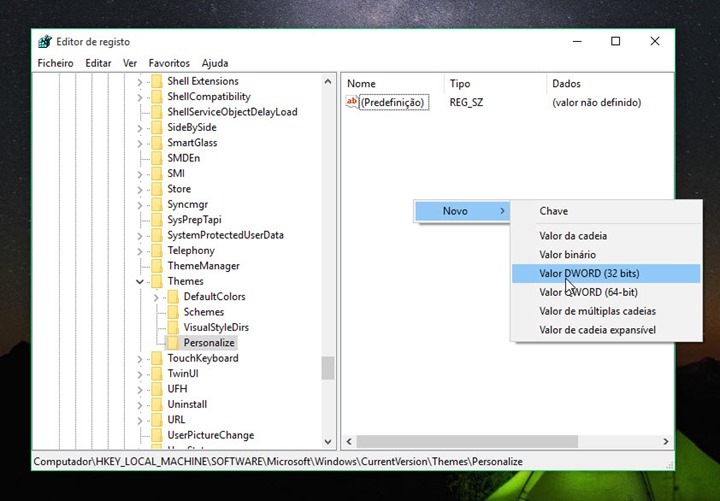Expand the SideBySide key
The image size is (720, 501).
140,128
